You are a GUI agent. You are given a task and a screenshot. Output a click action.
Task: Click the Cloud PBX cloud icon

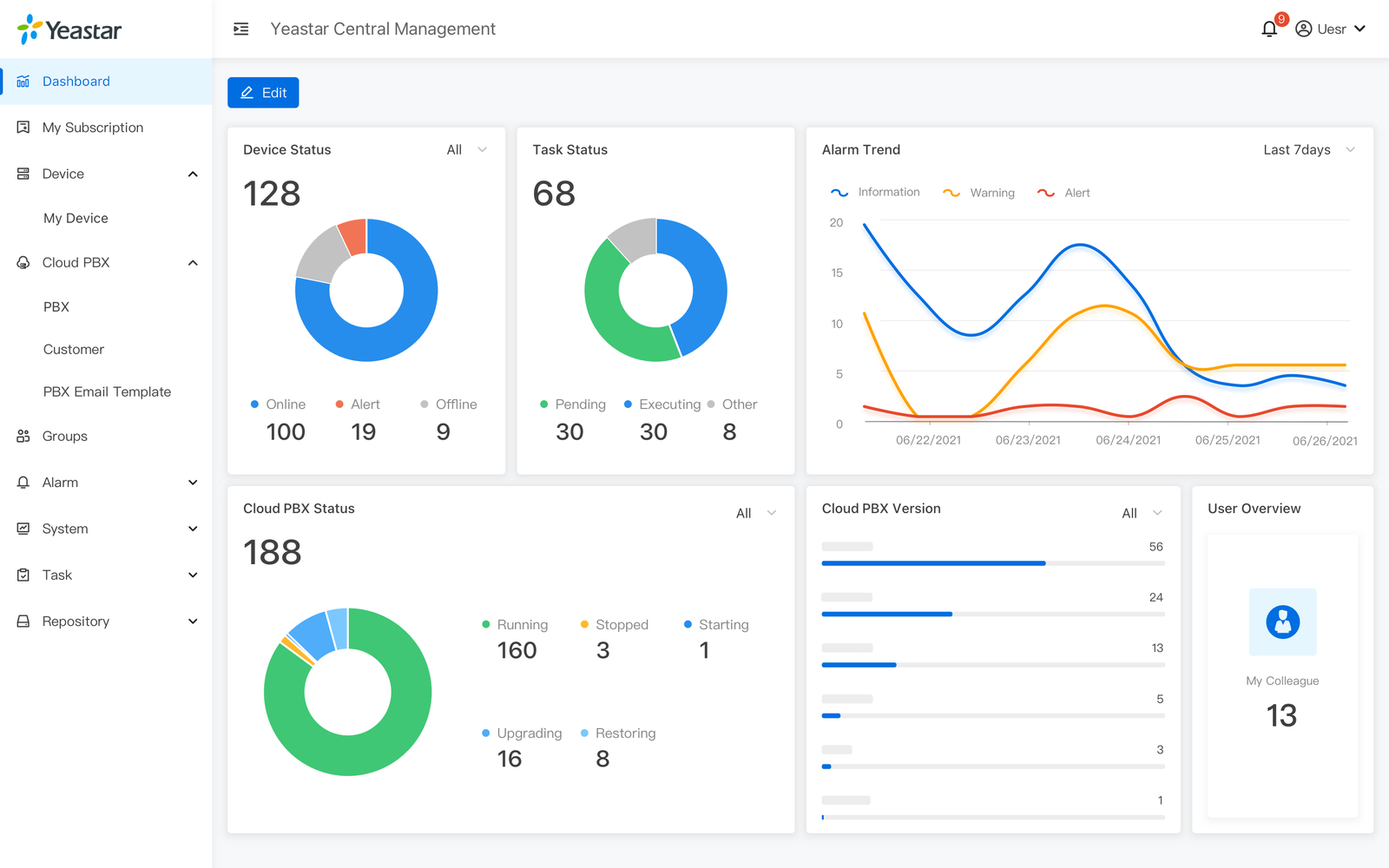(x=23, y=262)
